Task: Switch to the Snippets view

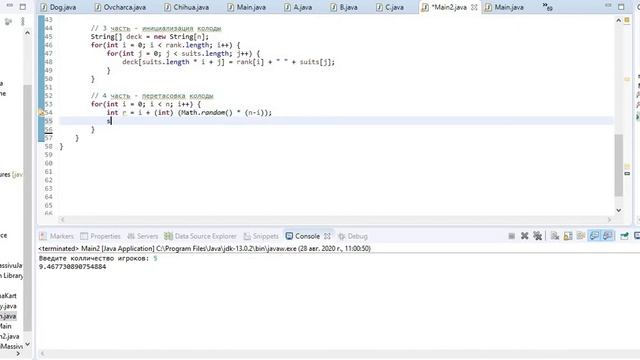Action: click(x=261, y=236)
